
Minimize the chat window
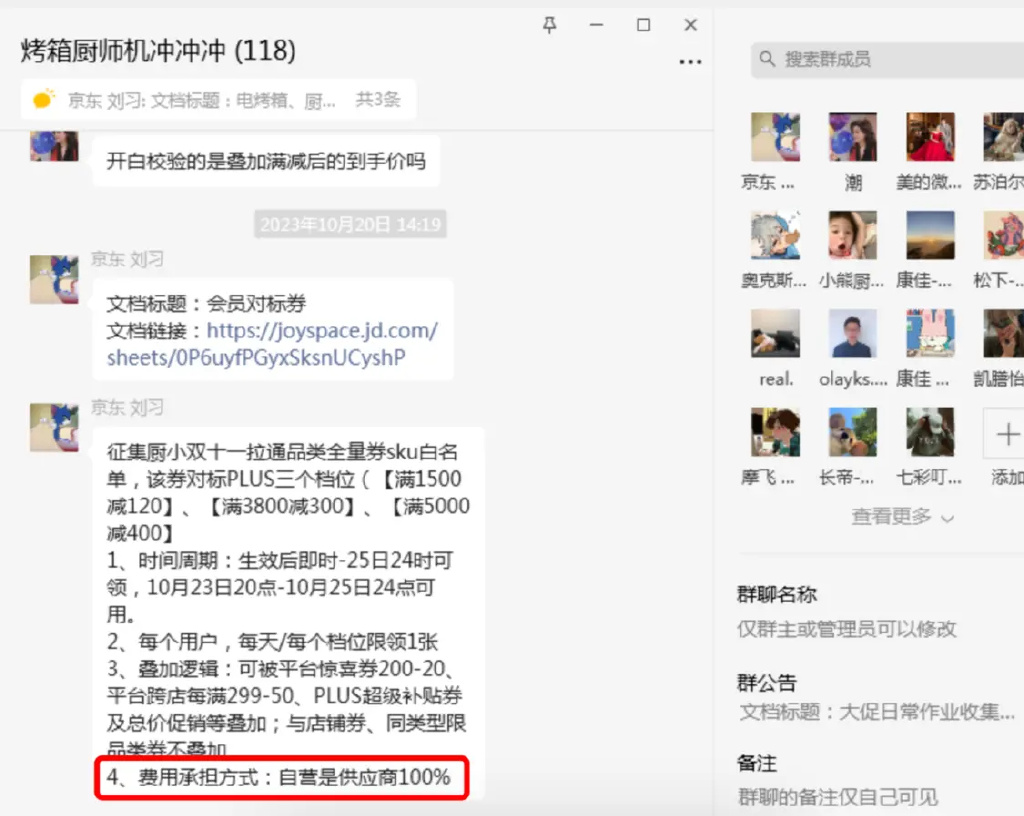tap(596, 25)
